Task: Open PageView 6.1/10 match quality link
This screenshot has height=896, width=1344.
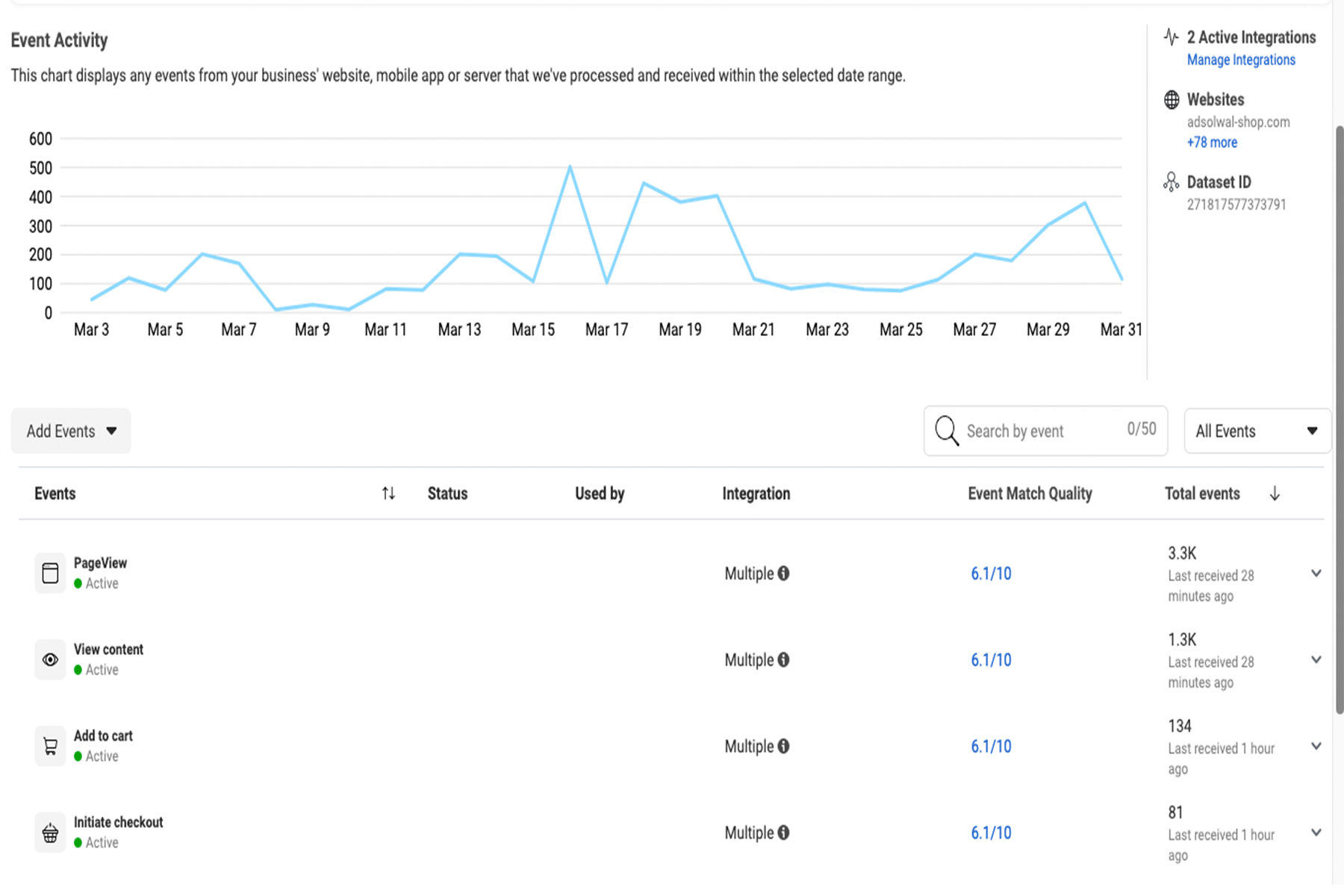Action: coord(991,573)
